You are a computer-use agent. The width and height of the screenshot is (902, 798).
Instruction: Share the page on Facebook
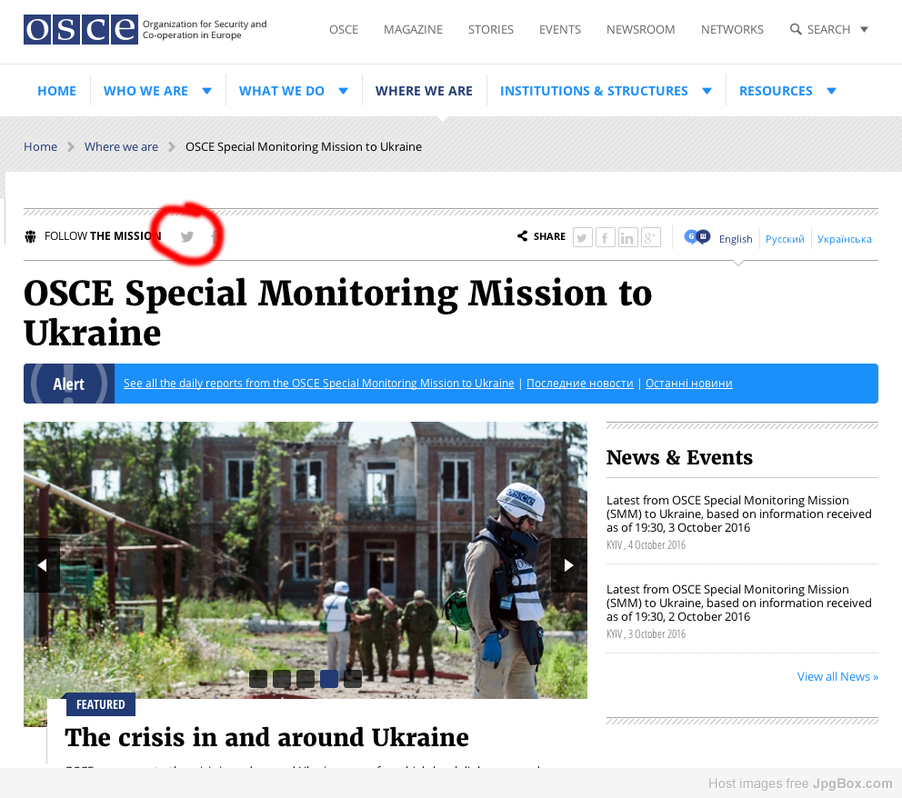pyautogui.click(x=605, y=237)
